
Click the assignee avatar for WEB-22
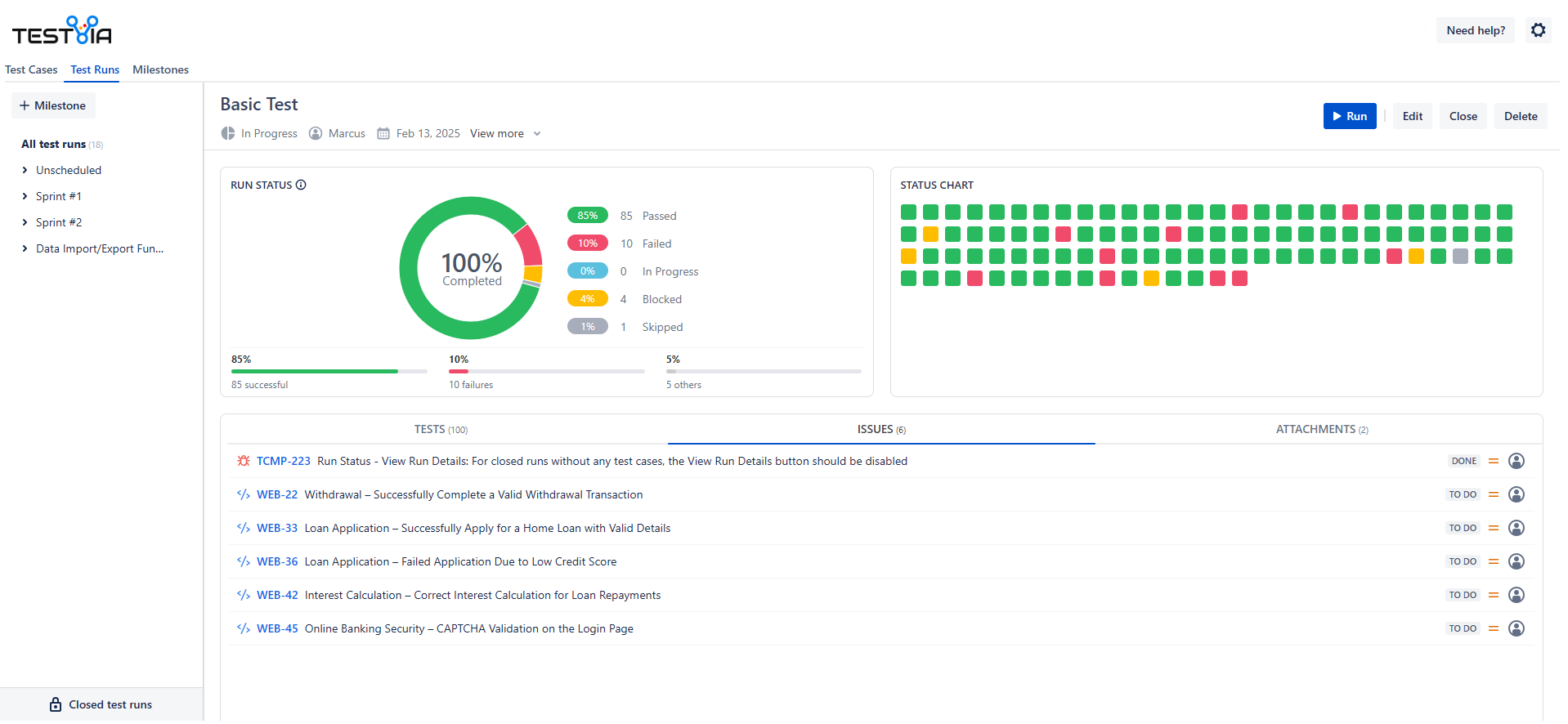[x=1516, y=494]
